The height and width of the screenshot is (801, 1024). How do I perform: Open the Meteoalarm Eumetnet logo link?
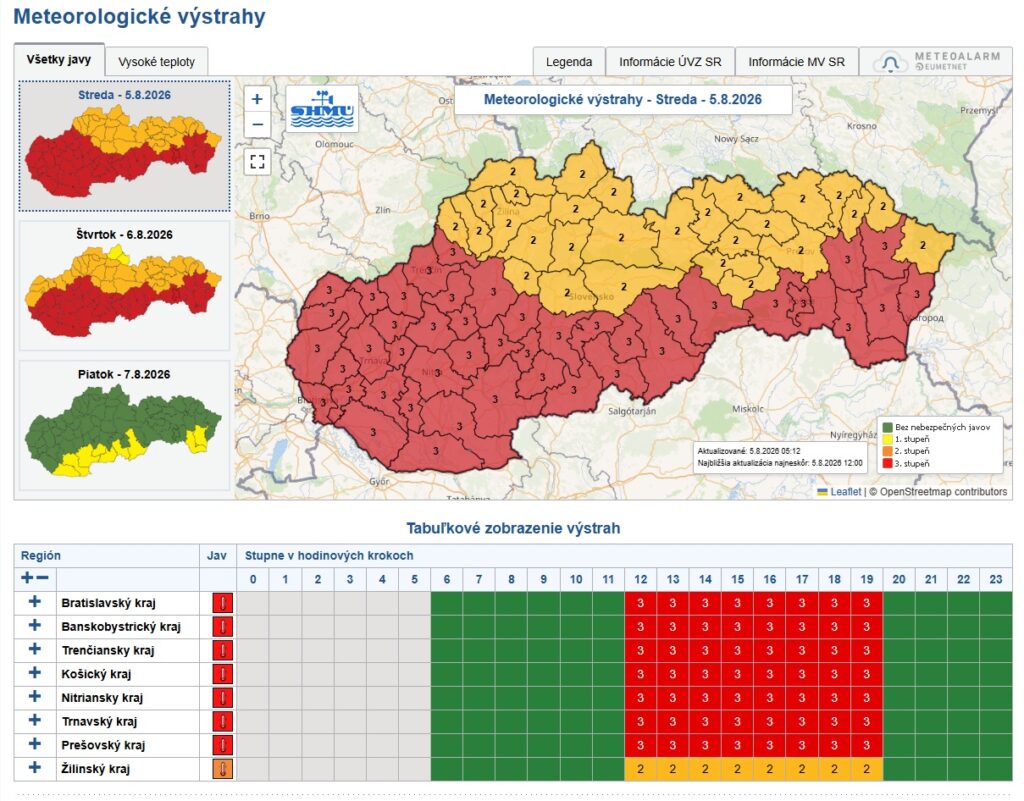[936, 61]
